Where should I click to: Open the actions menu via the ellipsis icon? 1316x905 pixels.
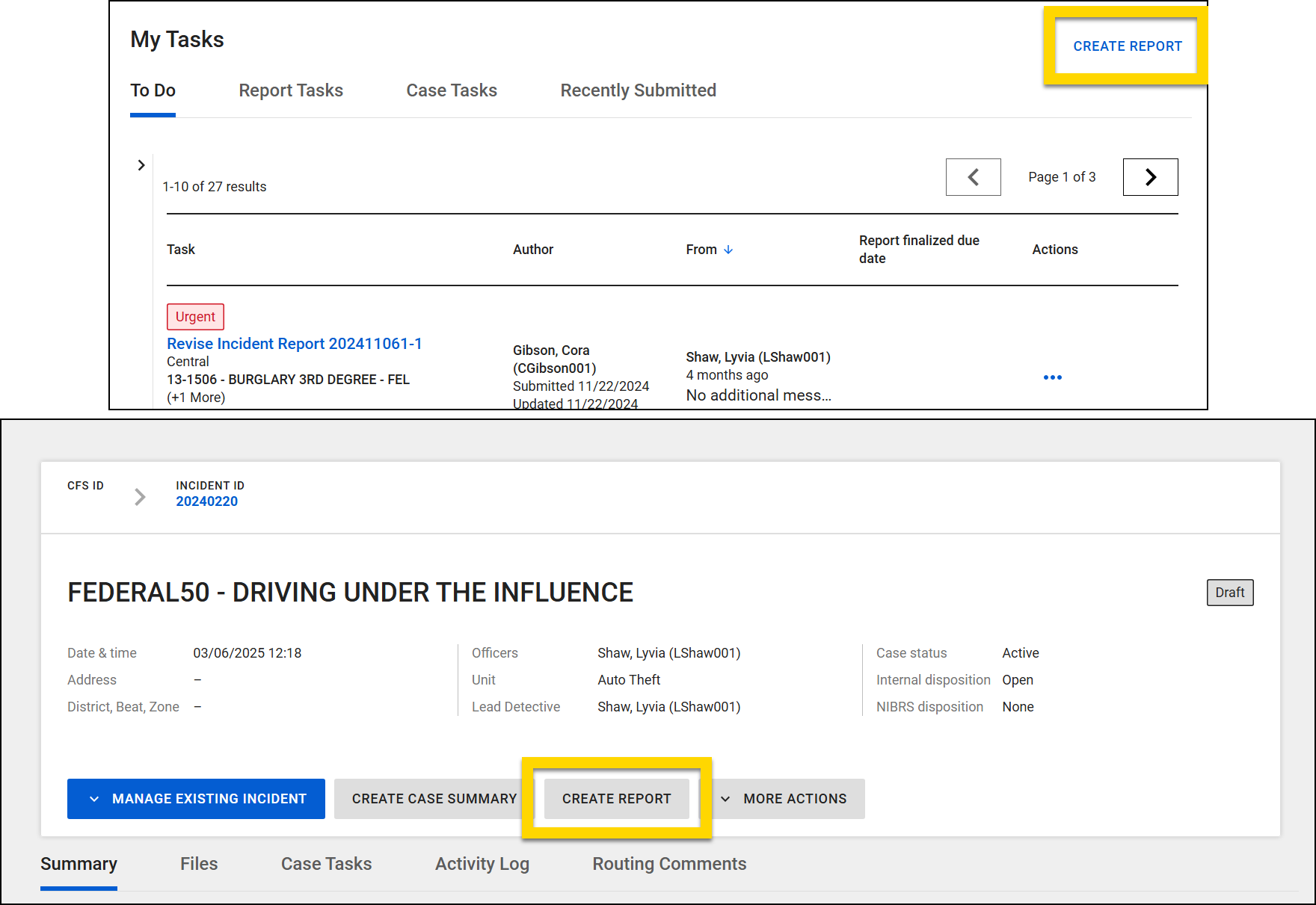1052,377
